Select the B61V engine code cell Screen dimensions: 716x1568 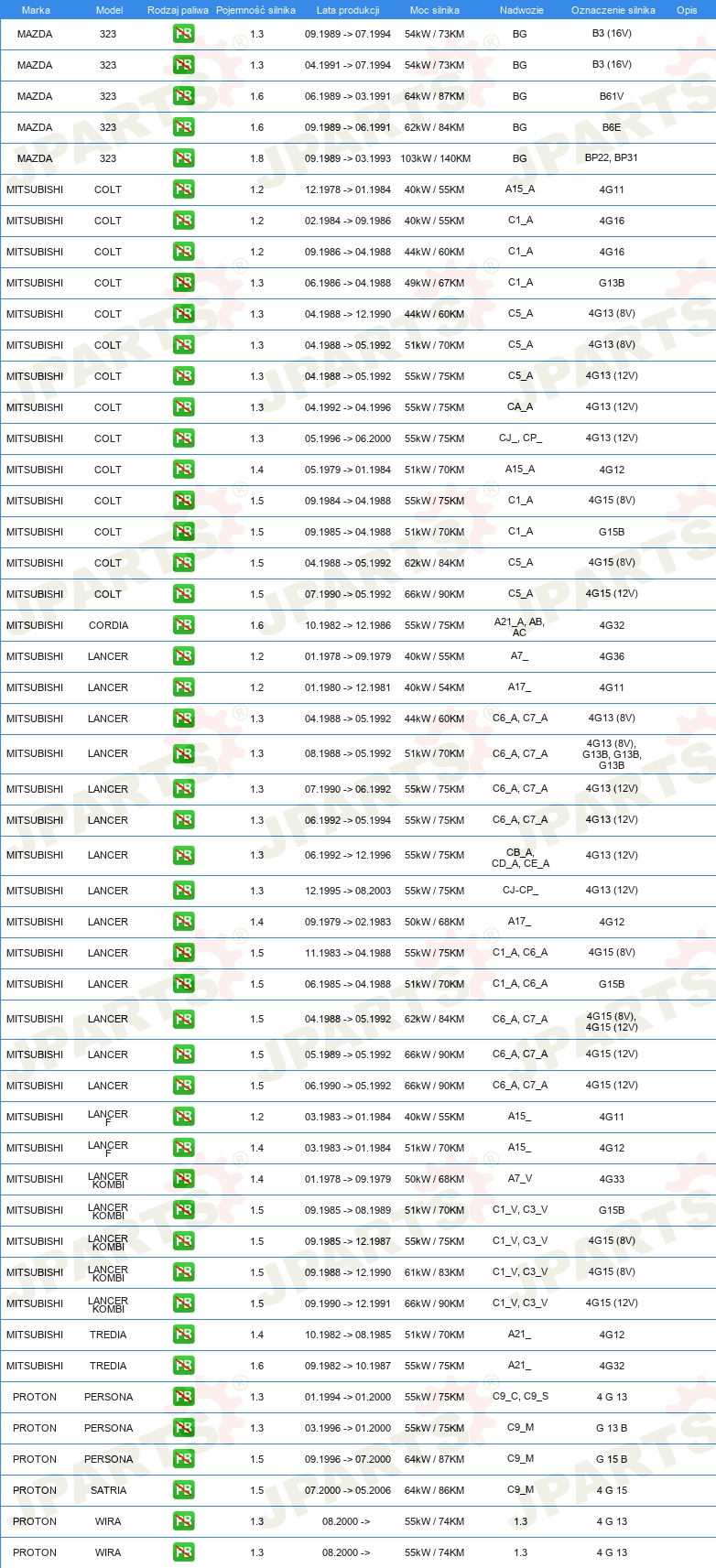pyautogui.click(x=612, y=96)
